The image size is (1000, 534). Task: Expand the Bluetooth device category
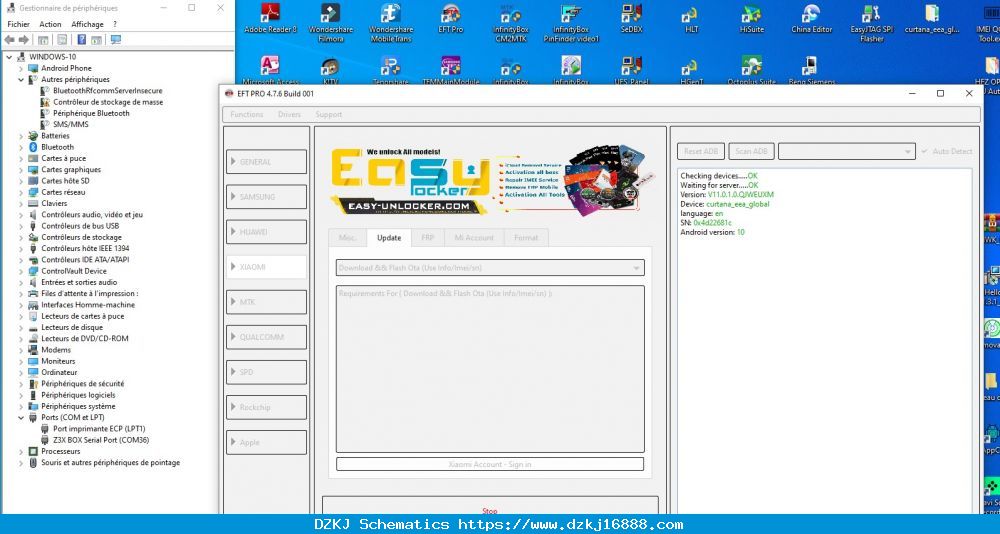(x=21, y=147)
